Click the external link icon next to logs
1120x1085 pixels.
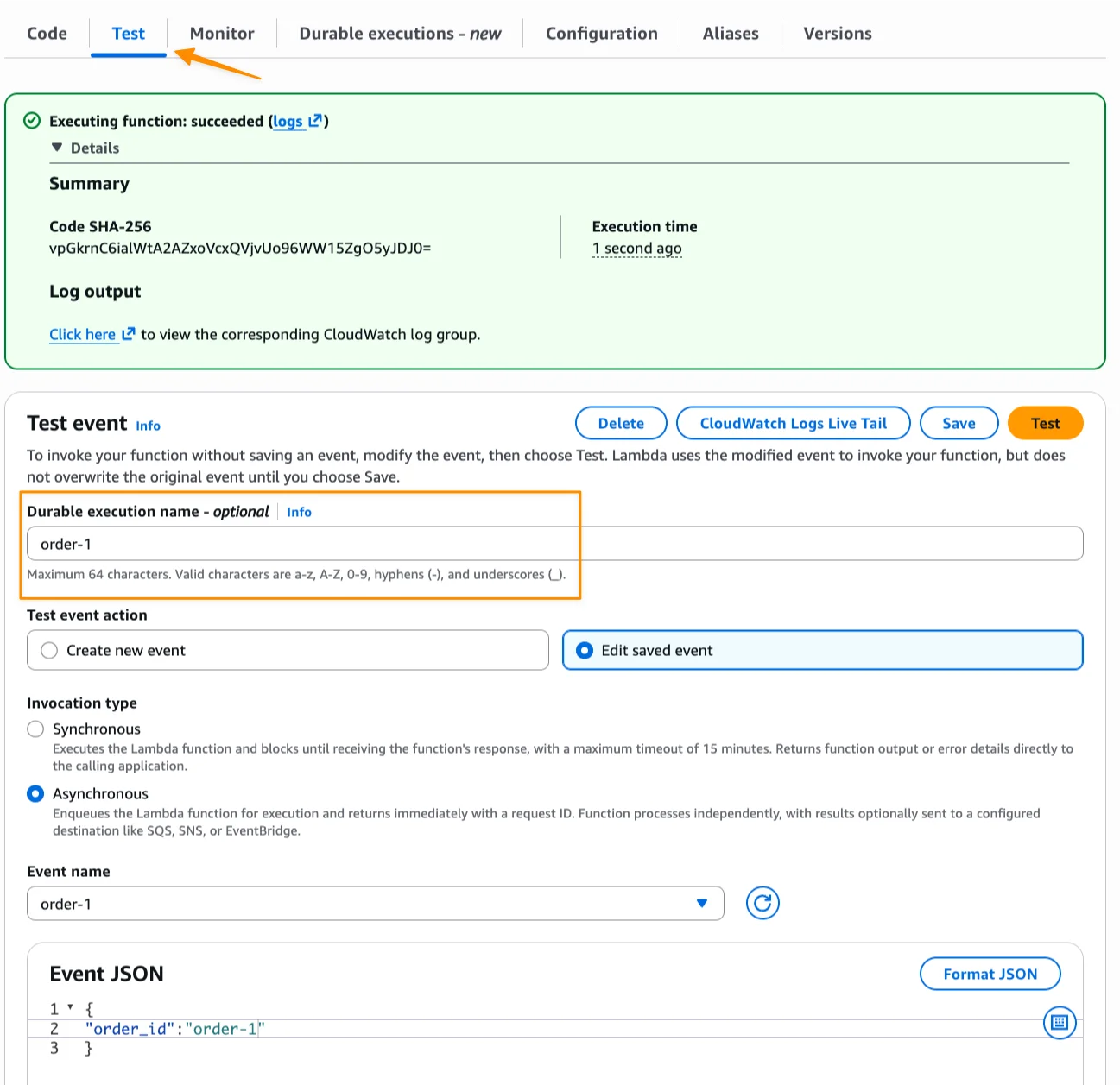(x=315, y=121)
